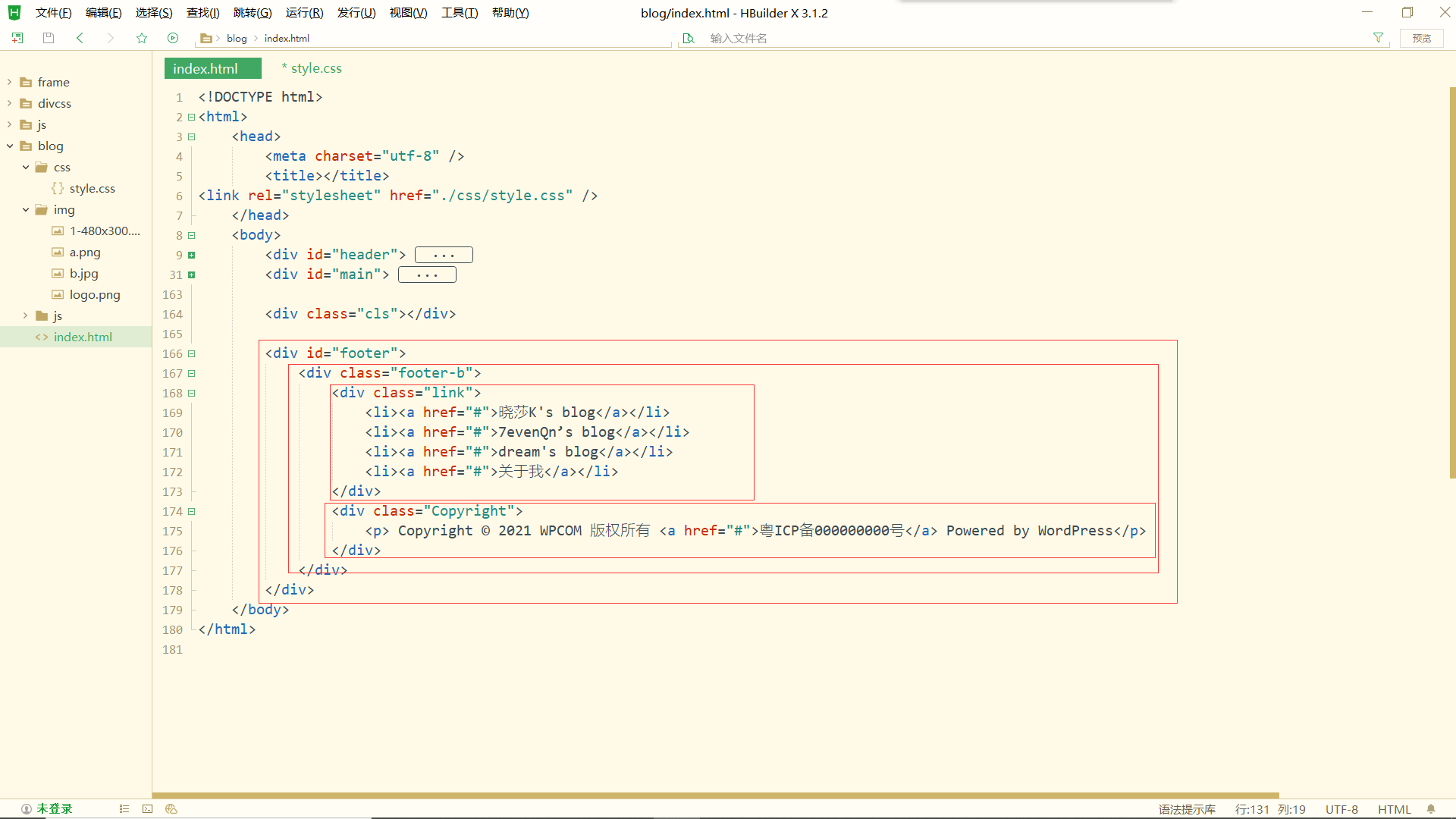Screen dimensions: 1456x819
Task: Click the index.html breadcrumb segment
Action: [287, 38]
